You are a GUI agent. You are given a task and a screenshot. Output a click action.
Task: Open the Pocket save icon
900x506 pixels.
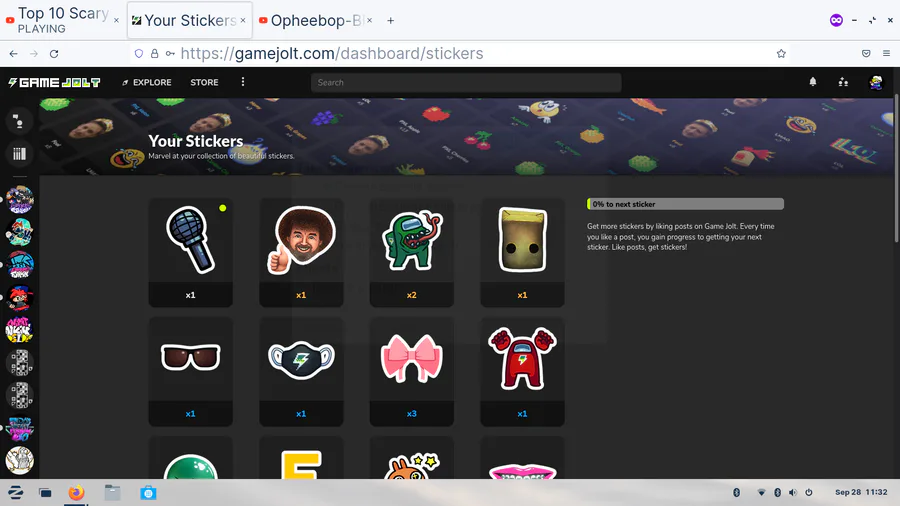tap(866, 53)
